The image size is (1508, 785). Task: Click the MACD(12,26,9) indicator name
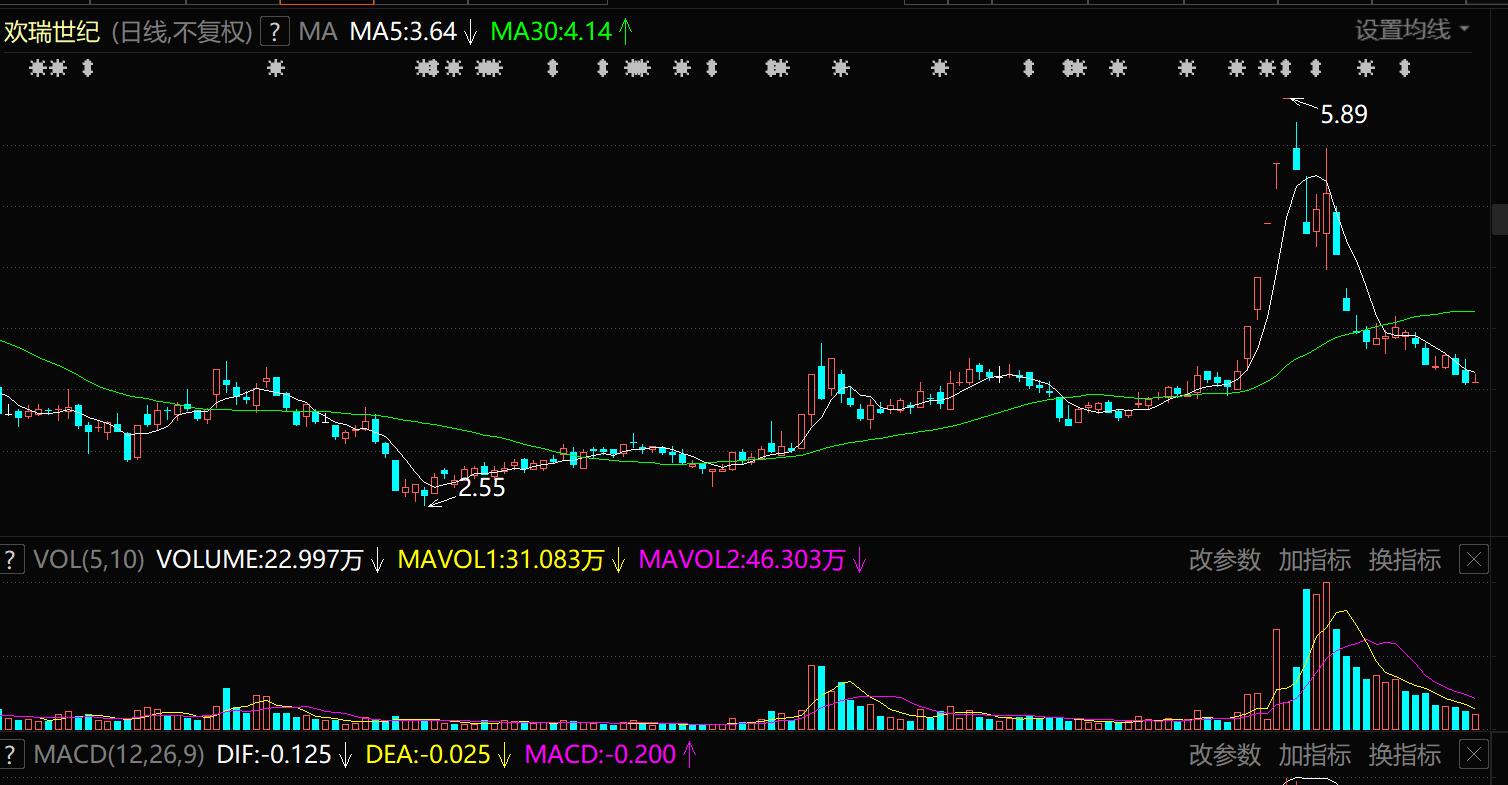point(119,754)
